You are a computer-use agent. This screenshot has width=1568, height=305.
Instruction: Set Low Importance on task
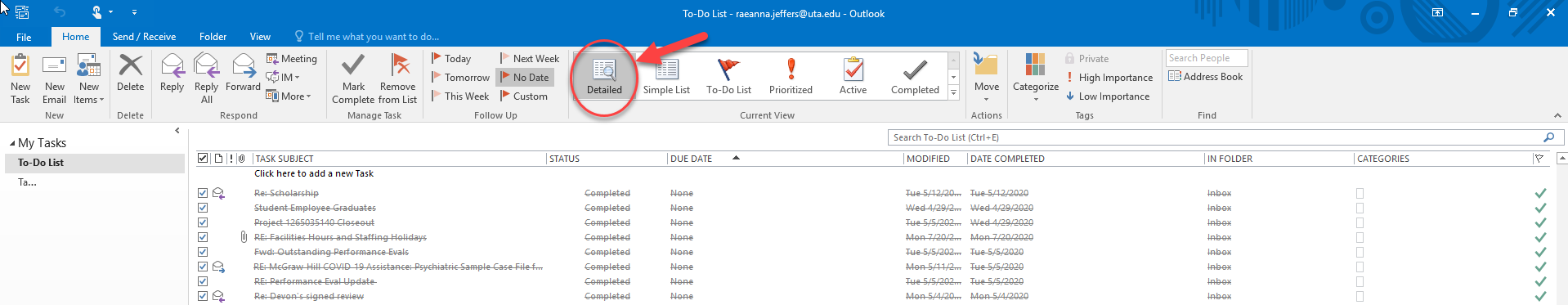pyautogui.click(x=1107, y=96)
